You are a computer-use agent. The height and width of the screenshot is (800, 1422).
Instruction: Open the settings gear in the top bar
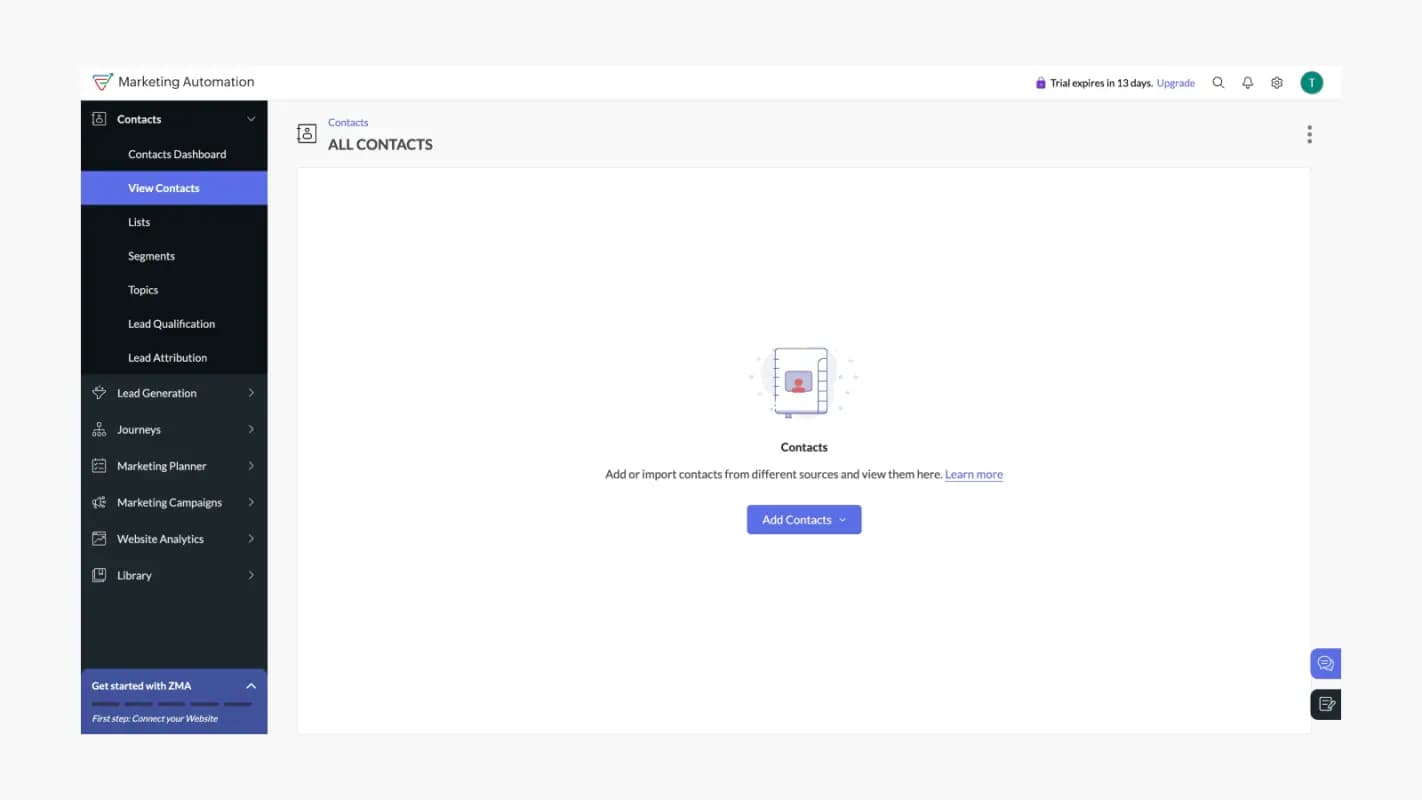pos(1276,83)
